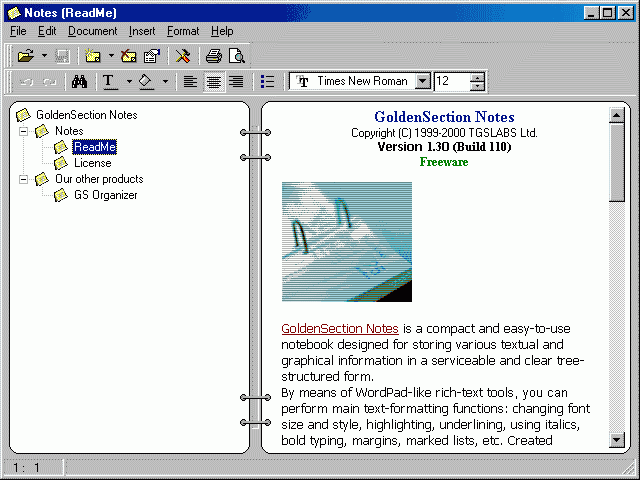Click the Version 1.30 (Build 110) line
Viewport: 640px width, 480px height.
click(x=444, y=147)
